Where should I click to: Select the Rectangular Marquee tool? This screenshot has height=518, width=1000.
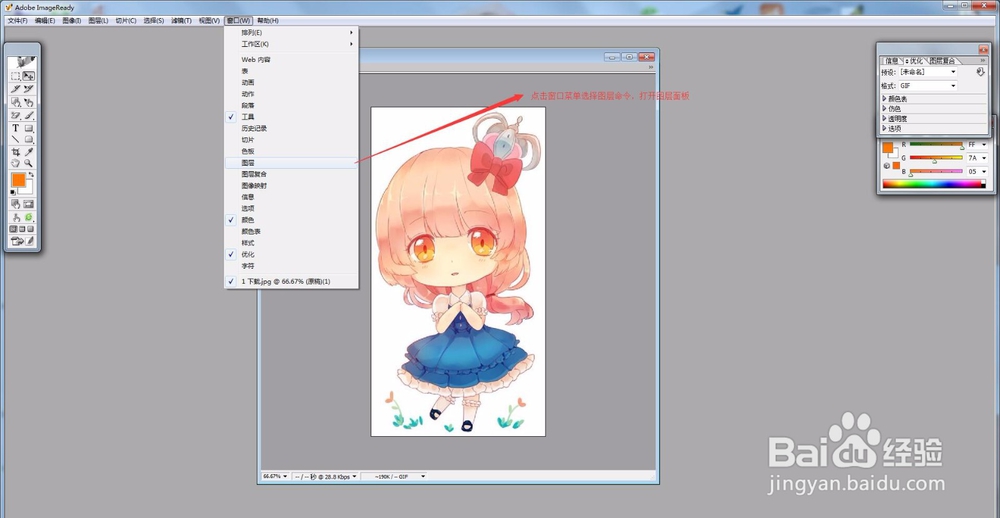click(15, 76)
